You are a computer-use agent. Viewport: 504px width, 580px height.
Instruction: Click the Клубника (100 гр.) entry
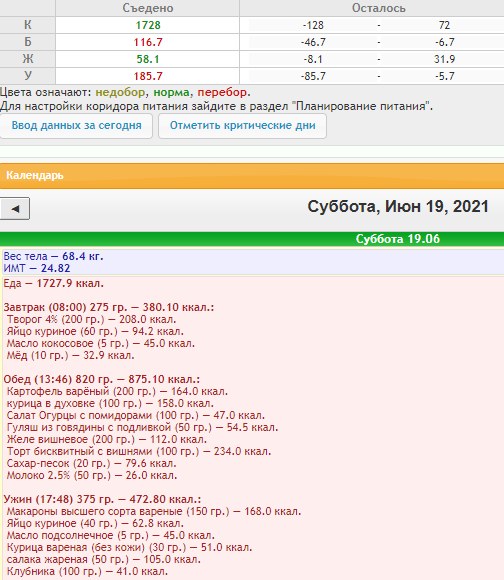(x=87, y=571)
